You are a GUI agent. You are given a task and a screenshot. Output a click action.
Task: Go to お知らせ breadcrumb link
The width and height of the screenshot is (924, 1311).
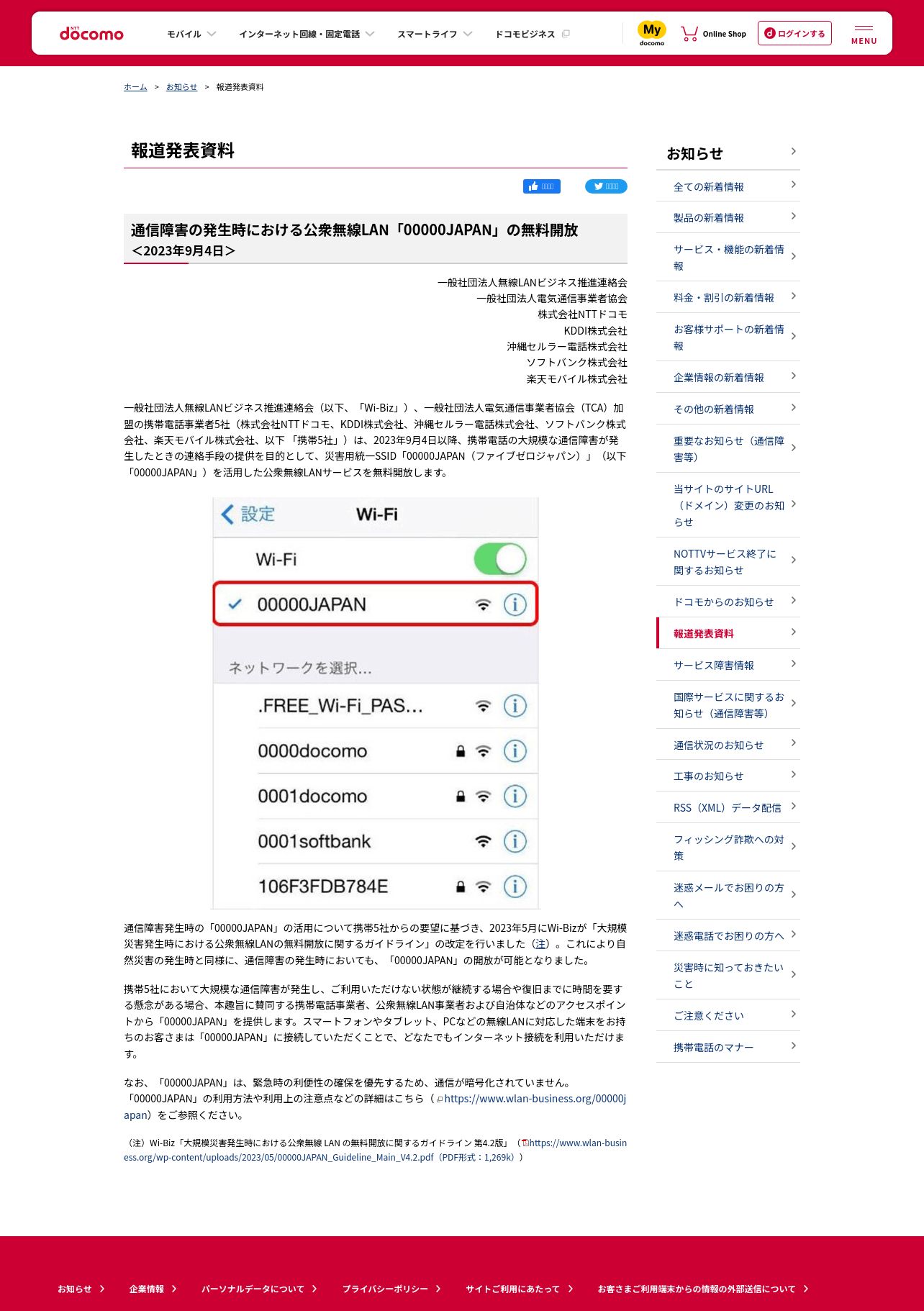[x=181, y=87]
